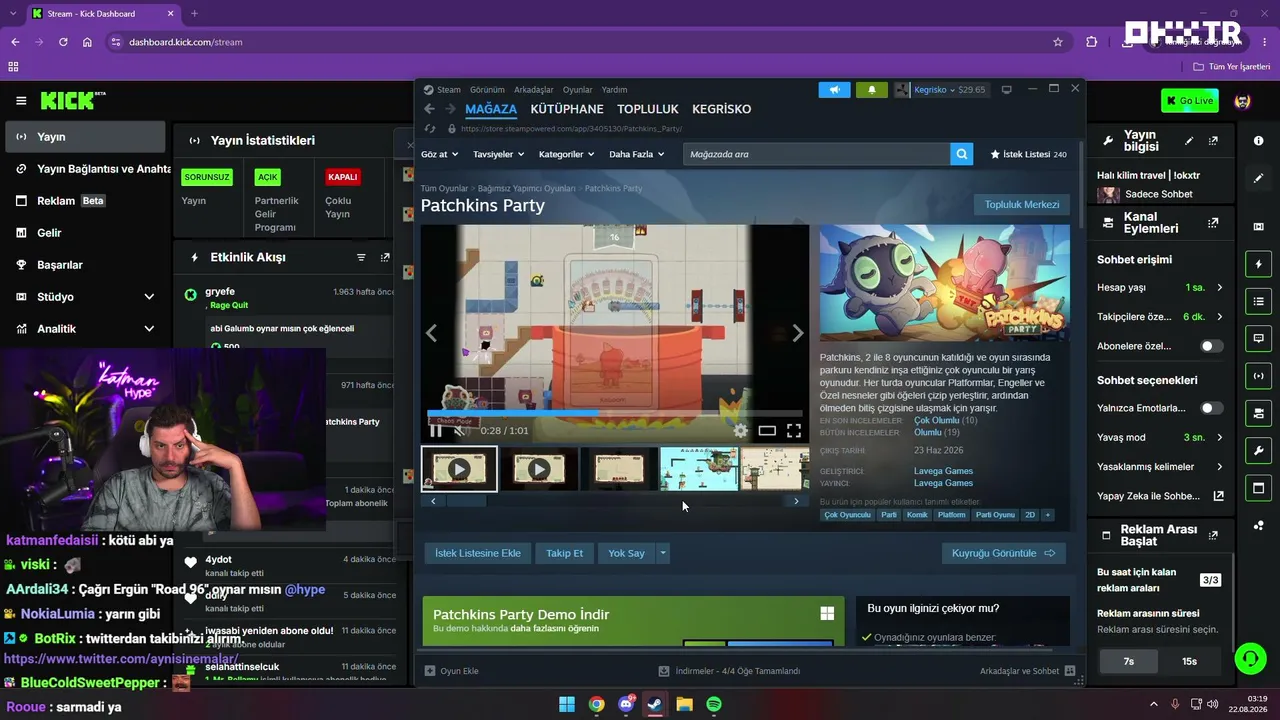The image size is (1280, 720).
Task: Pop out the Reklam Arası Başlat panel
Action: click(1213, 535)
